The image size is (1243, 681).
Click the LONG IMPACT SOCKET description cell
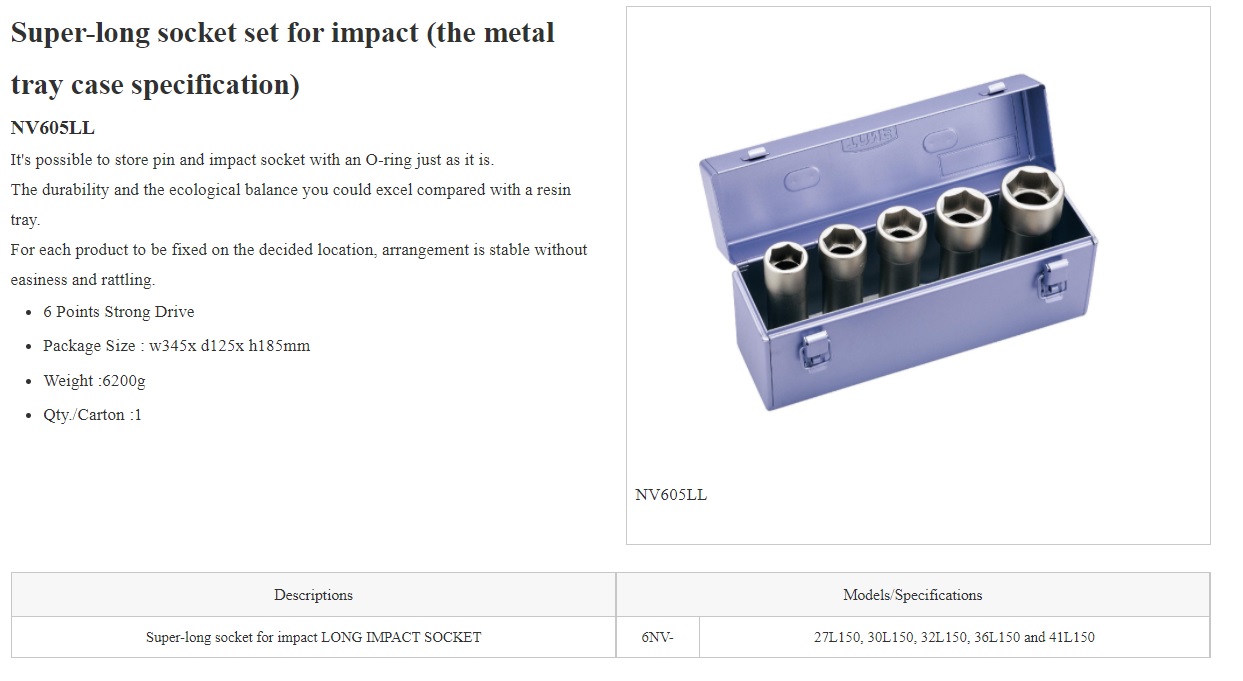click(x=313, y=637)
